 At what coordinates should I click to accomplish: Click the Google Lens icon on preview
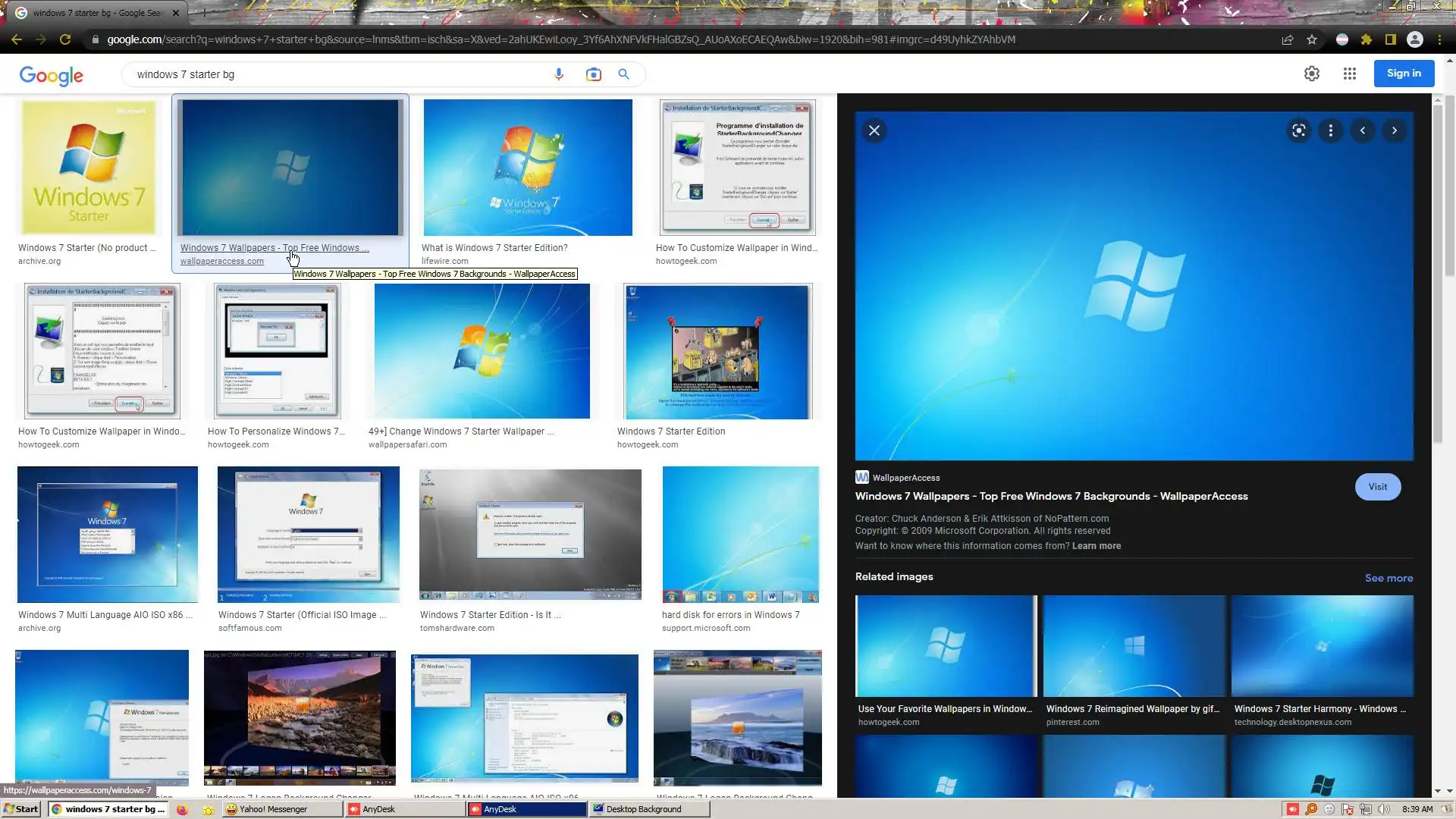[x=1299, y=130]
